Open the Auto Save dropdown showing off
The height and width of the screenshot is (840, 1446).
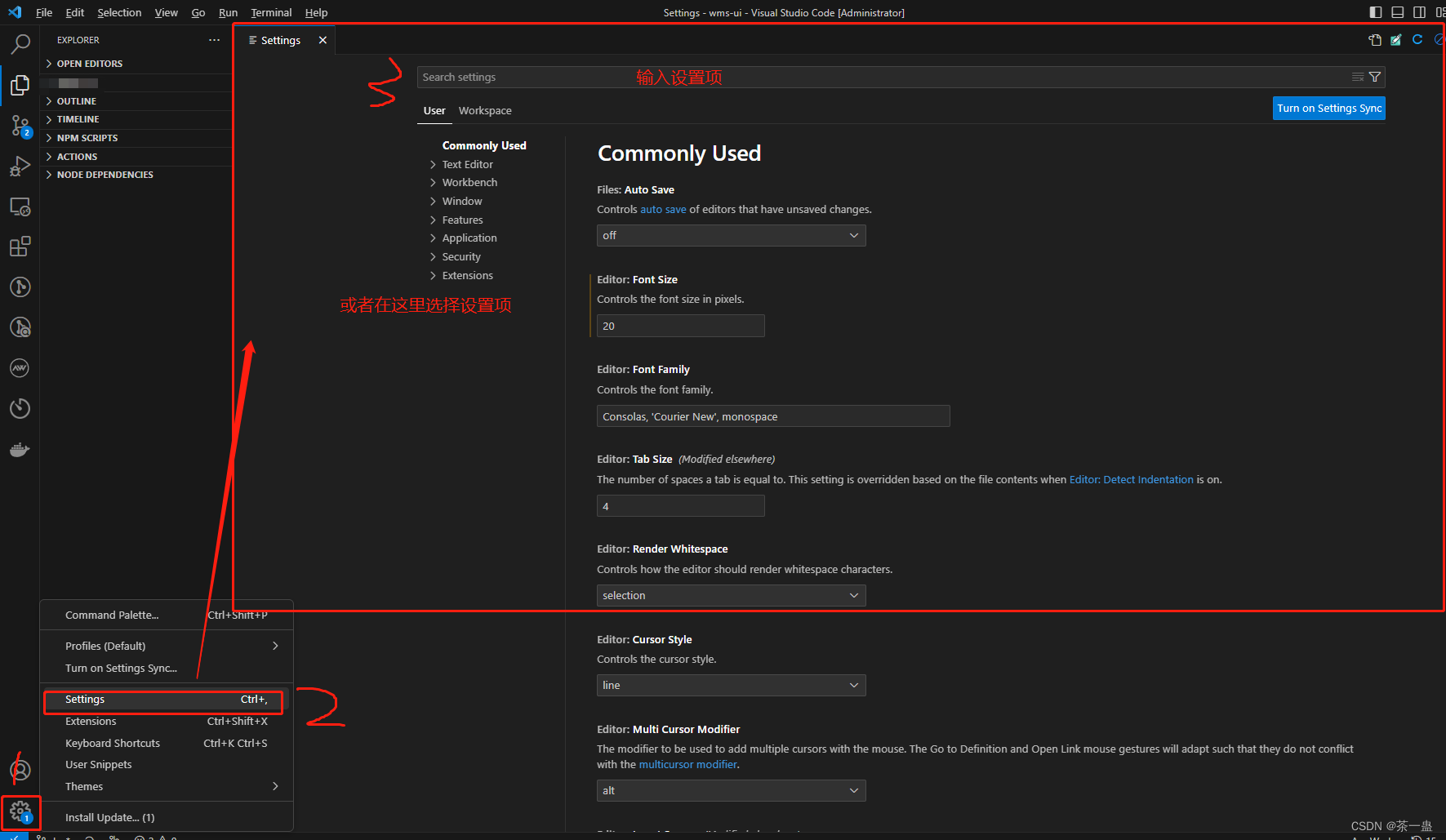(x=731, y=236)
